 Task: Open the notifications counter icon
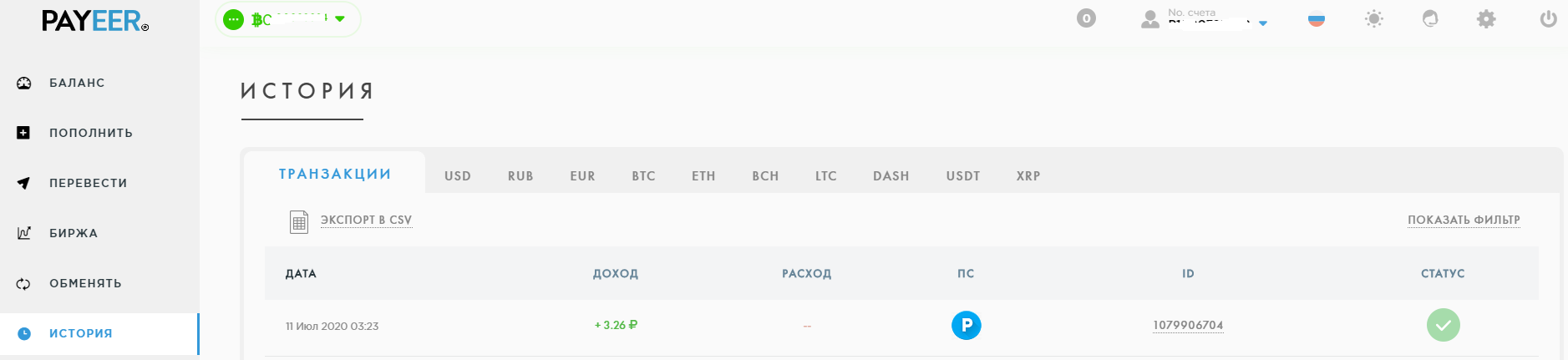1086,18
